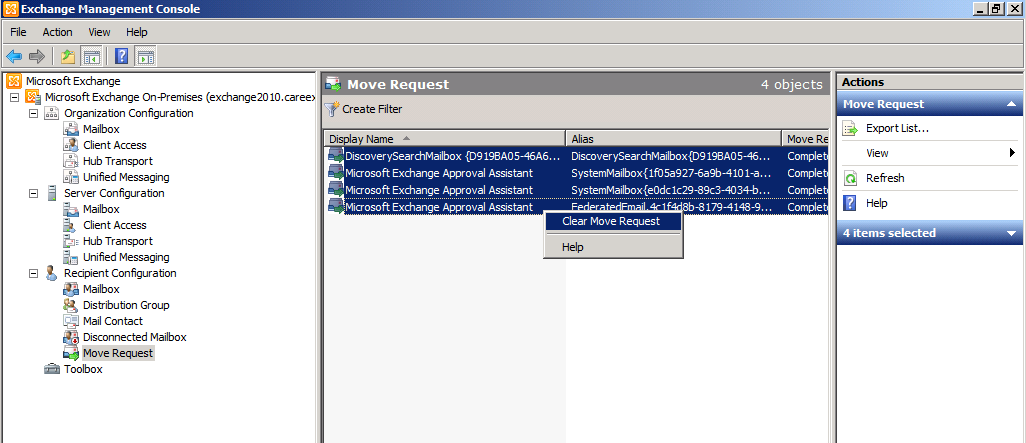This screenshot has width=1026, height=443.
Task: Click Export List... in Actions pane
Action: point(897,128)
